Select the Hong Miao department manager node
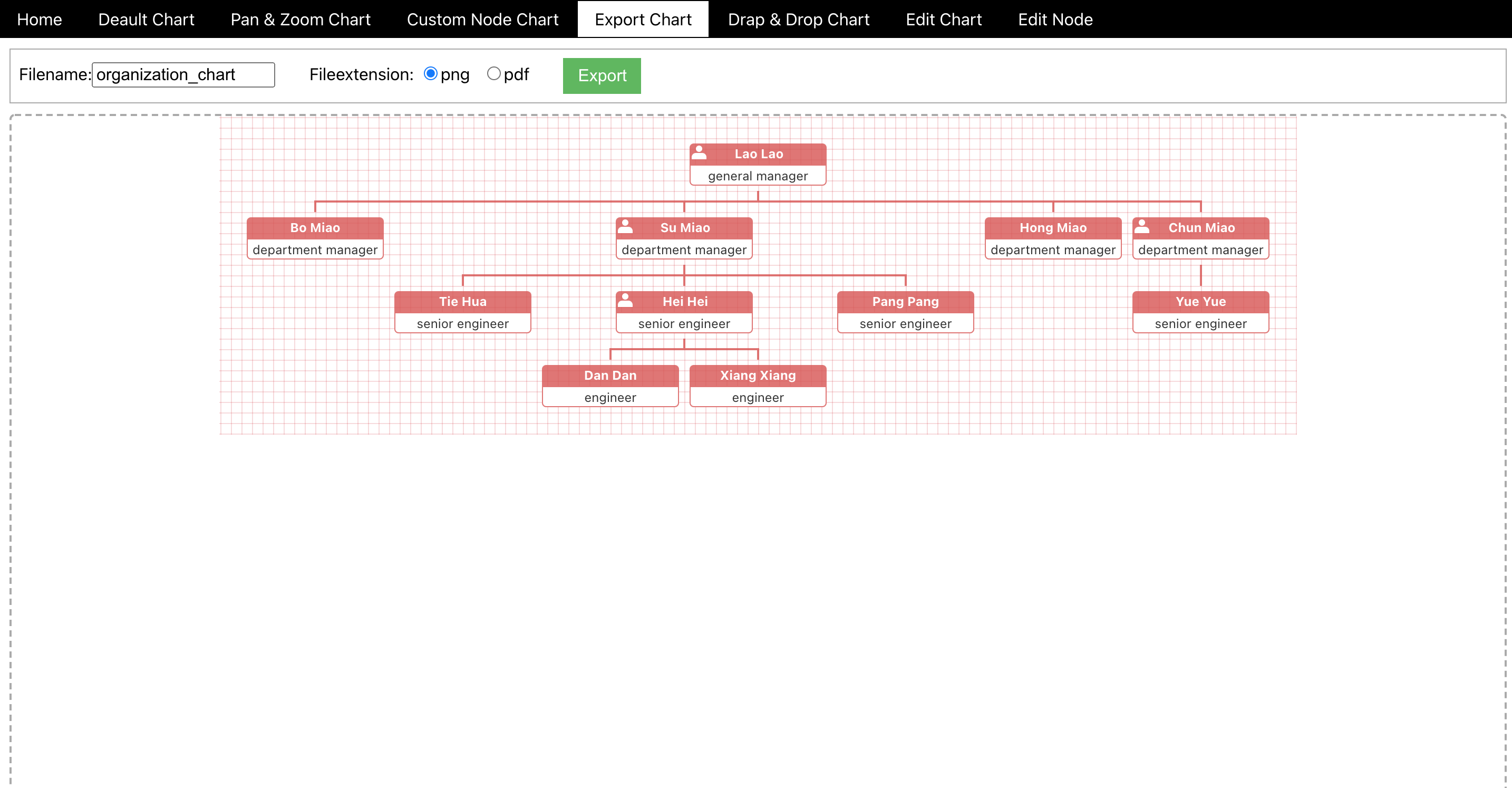The width and height of the screenshot is (1512, 788). coord(1052,239)
